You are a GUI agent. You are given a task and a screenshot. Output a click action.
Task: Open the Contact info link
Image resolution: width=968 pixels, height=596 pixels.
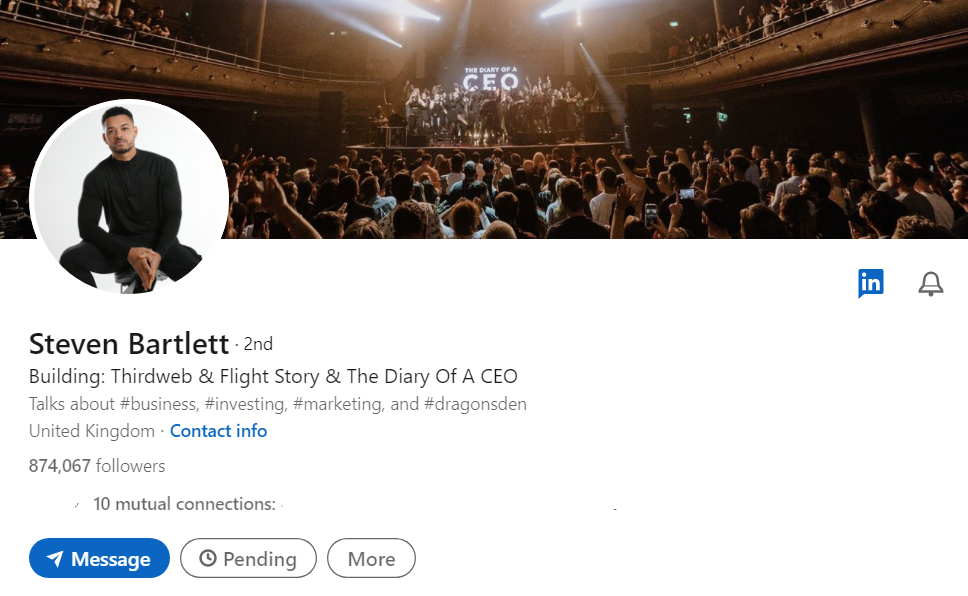(x=218, y=431)
